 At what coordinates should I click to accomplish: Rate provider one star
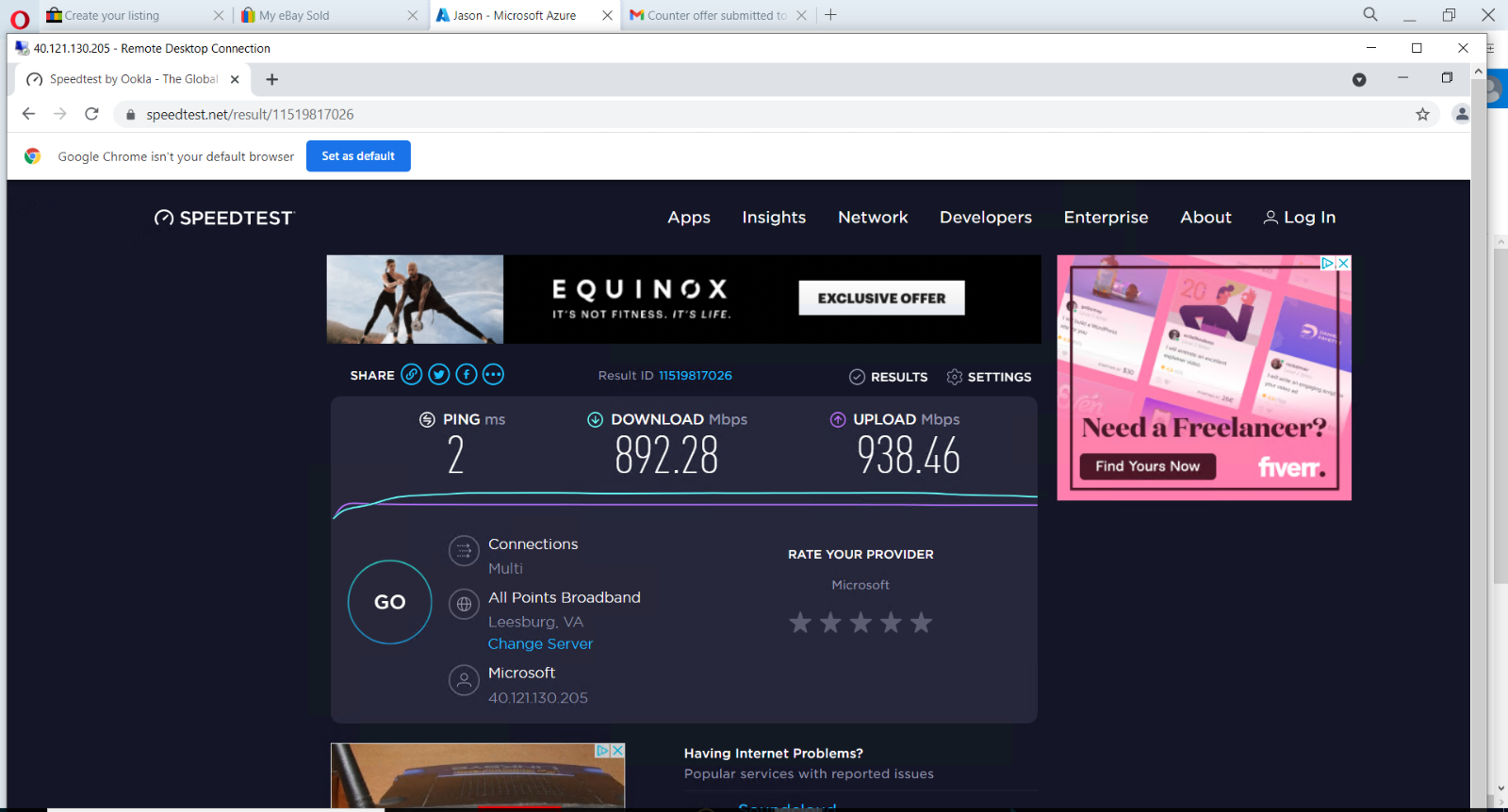pyautogui.click(x=800, y=623)
